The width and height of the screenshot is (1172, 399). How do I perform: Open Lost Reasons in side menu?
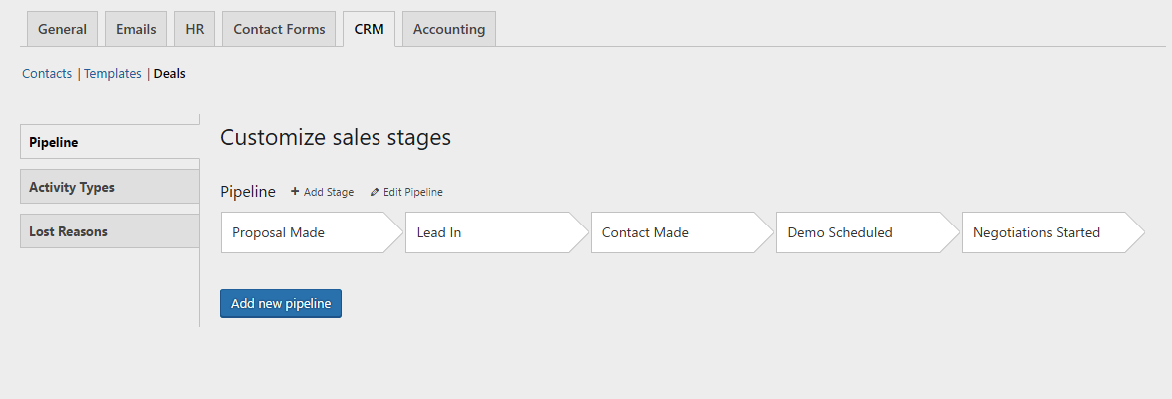pyautogui.click(x=110, y=231)
